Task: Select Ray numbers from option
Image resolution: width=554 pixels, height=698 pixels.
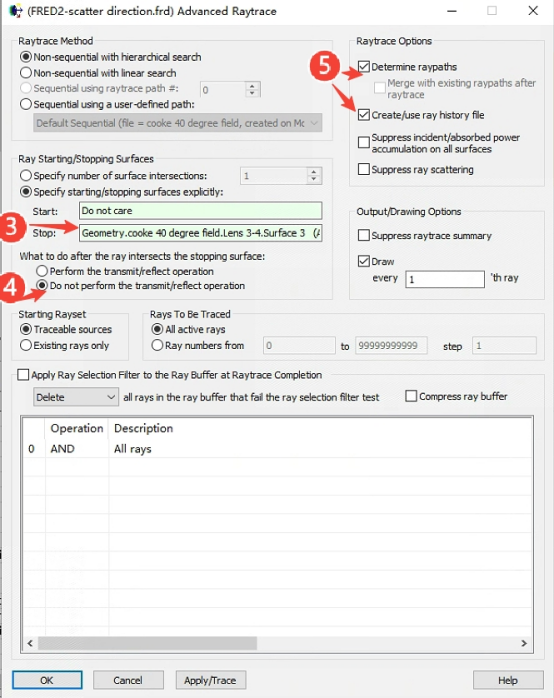Action: click(157, 345)
